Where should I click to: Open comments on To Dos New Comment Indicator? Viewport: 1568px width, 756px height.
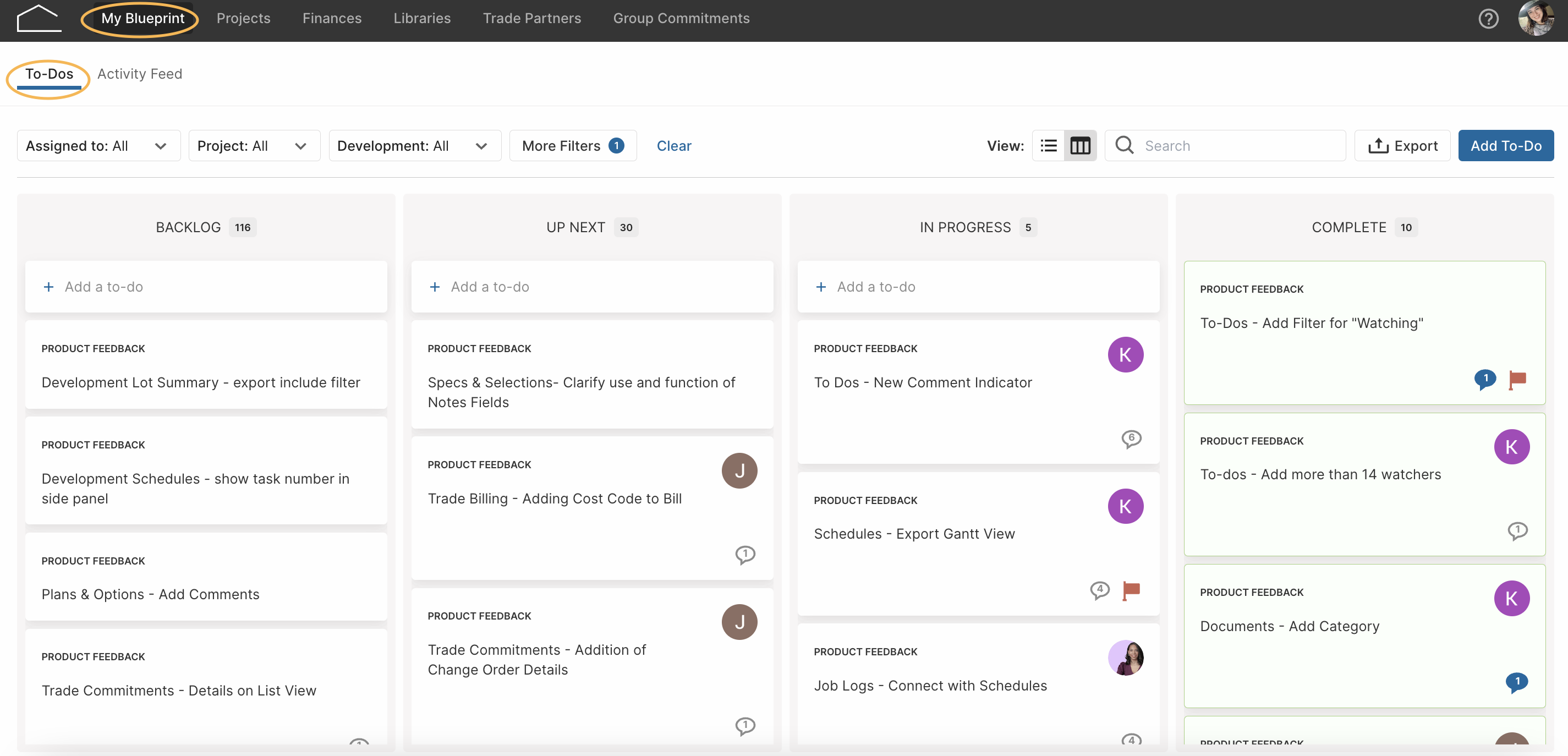(x=1131, y=439)
